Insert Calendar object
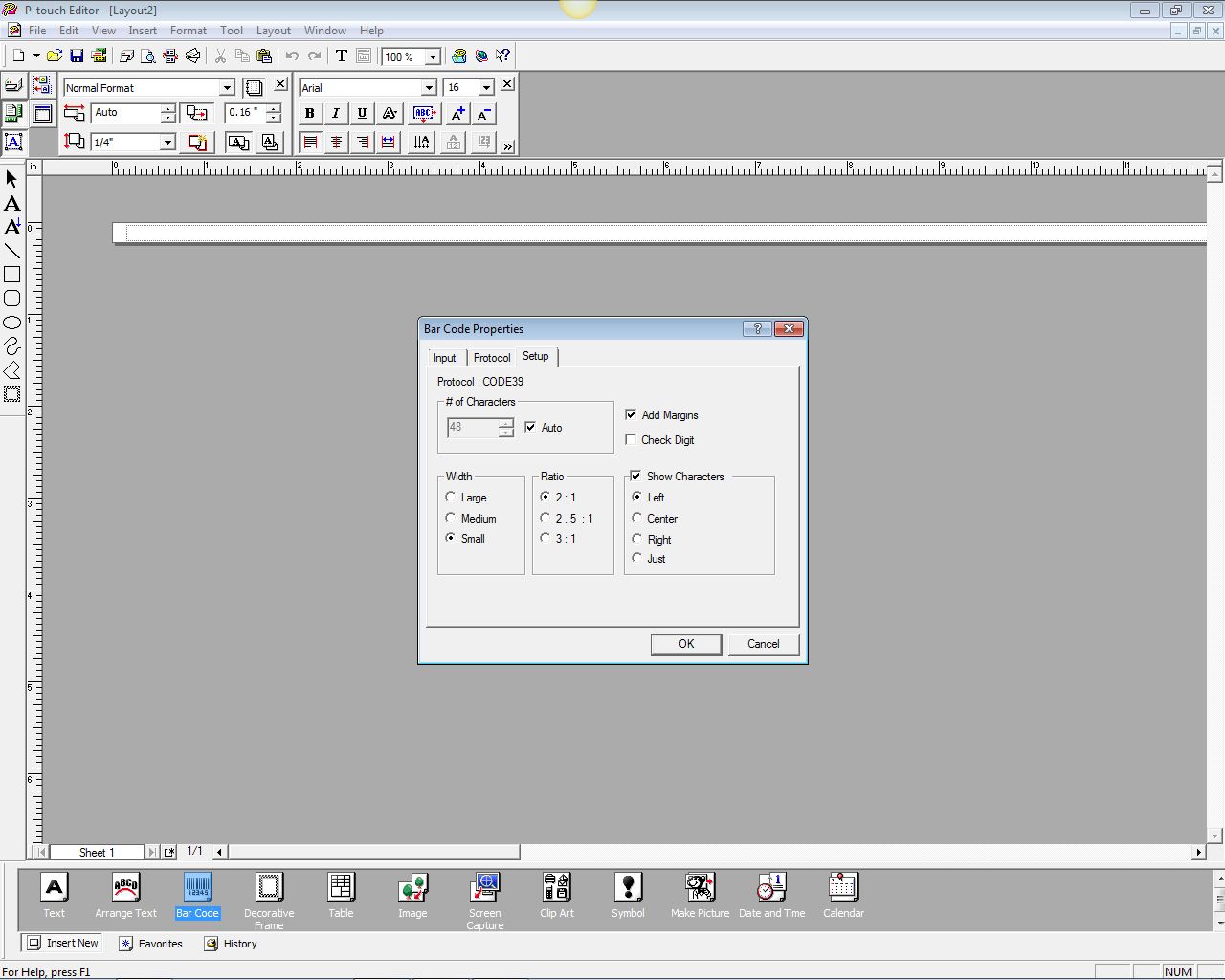 [x=843, y=896]
